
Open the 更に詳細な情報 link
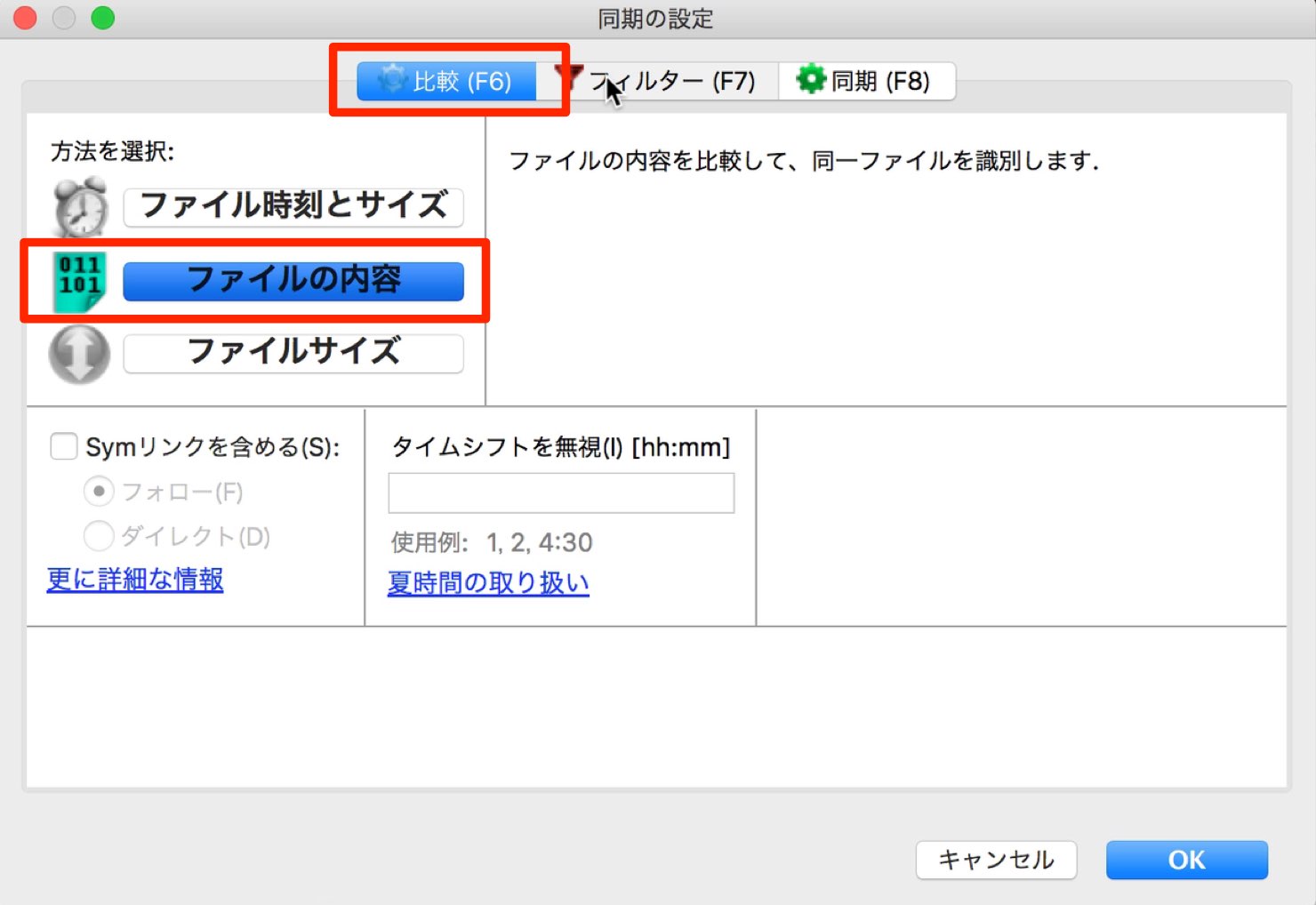click(135, 580)
